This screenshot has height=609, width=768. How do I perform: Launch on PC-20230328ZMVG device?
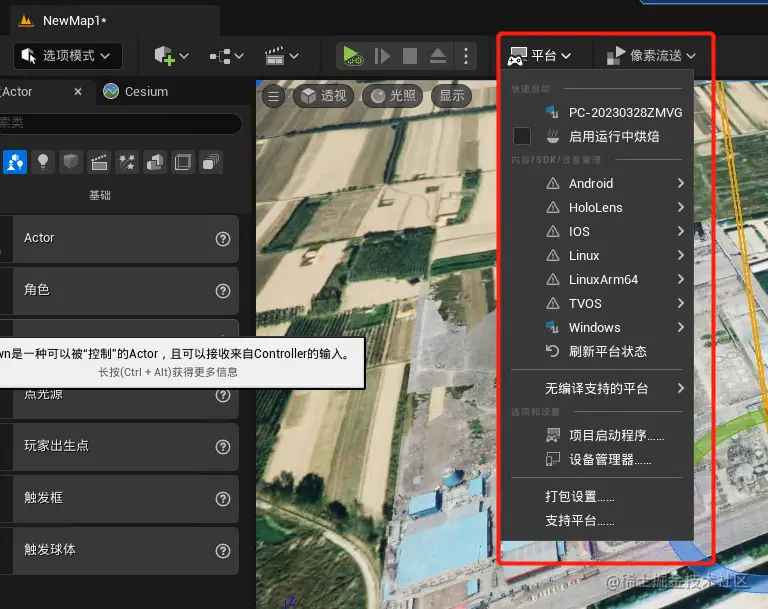click(597, 113)
